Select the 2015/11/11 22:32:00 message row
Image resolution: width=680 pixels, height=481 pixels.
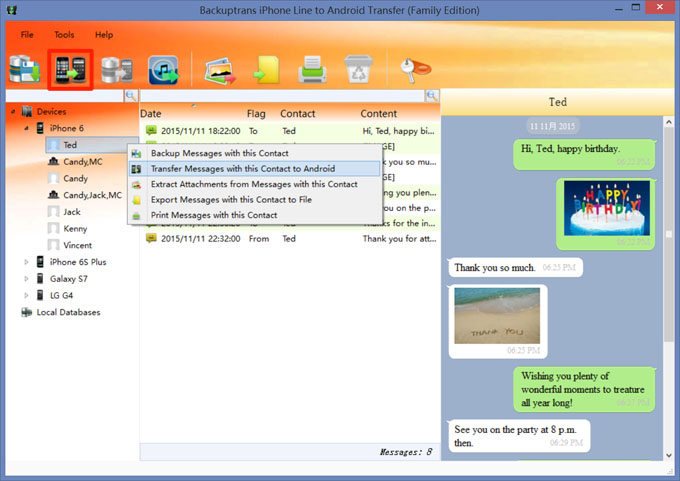(x=290, y=239)
